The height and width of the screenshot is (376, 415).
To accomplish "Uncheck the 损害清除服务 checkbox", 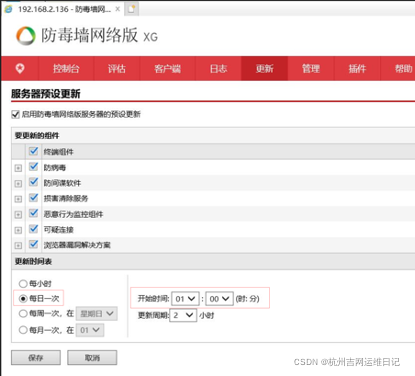I will 33,197.
